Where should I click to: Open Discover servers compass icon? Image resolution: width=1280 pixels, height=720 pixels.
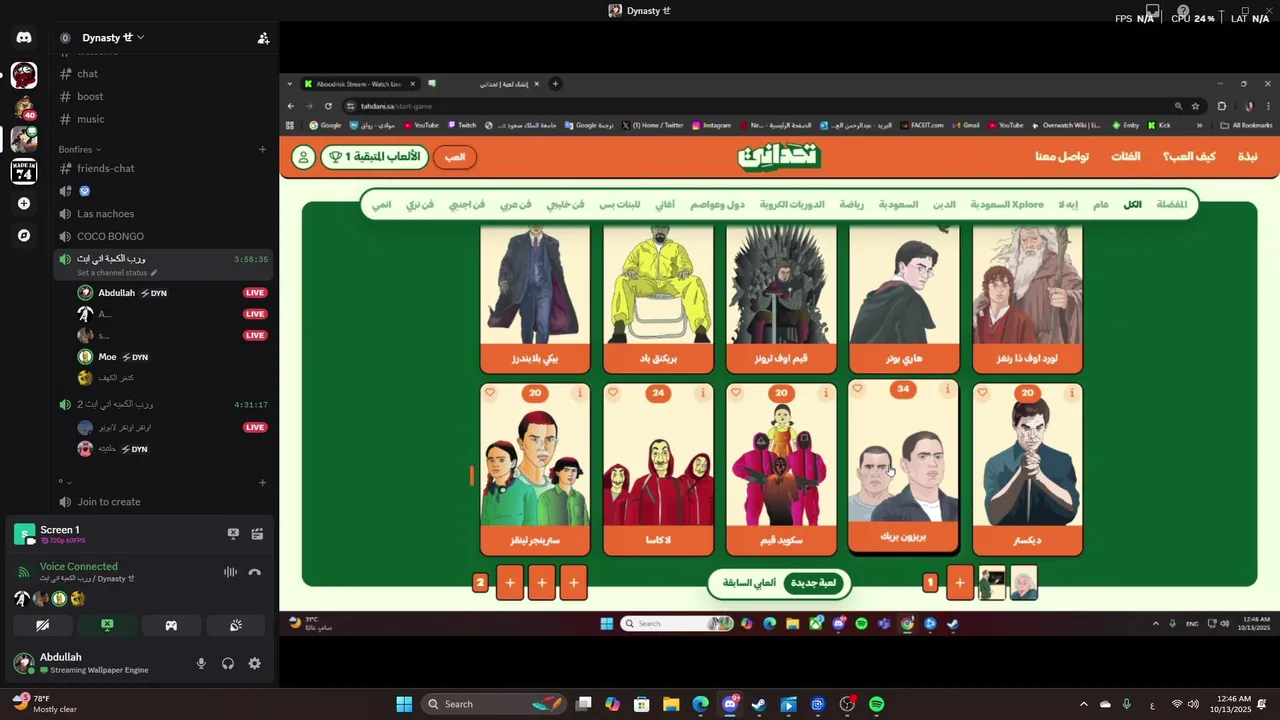point(24,236)
